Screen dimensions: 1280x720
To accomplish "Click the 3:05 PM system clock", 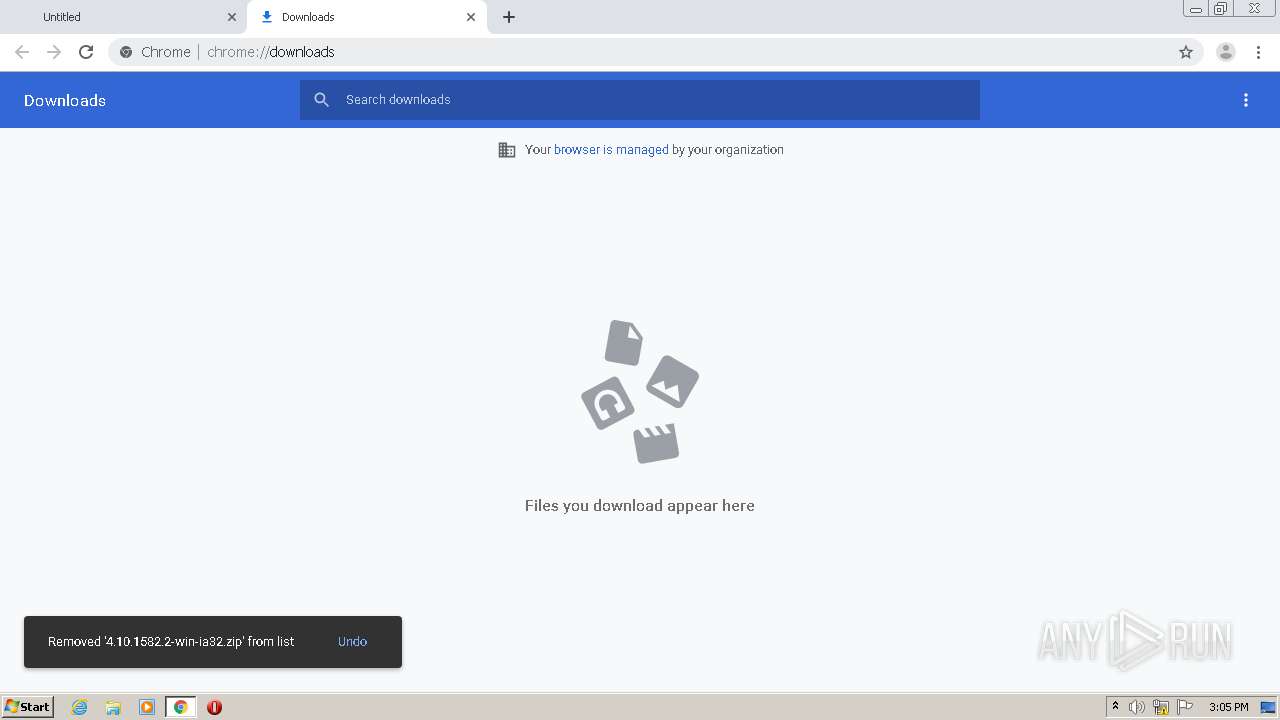I will coord(1228,707).
